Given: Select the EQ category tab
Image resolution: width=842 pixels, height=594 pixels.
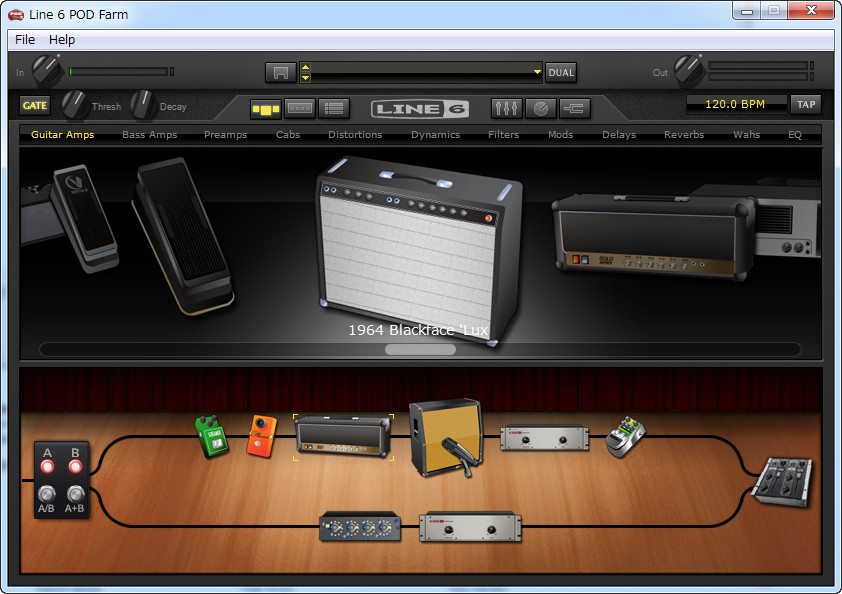Looking at the screenshot, I should (x=795, y=134).
